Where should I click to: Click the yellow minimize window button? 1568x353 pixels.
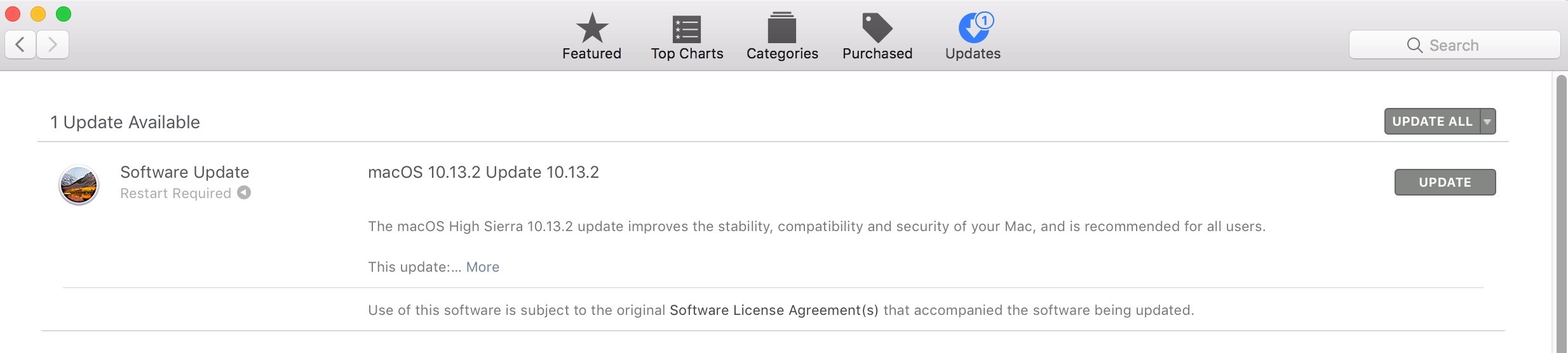38,14
